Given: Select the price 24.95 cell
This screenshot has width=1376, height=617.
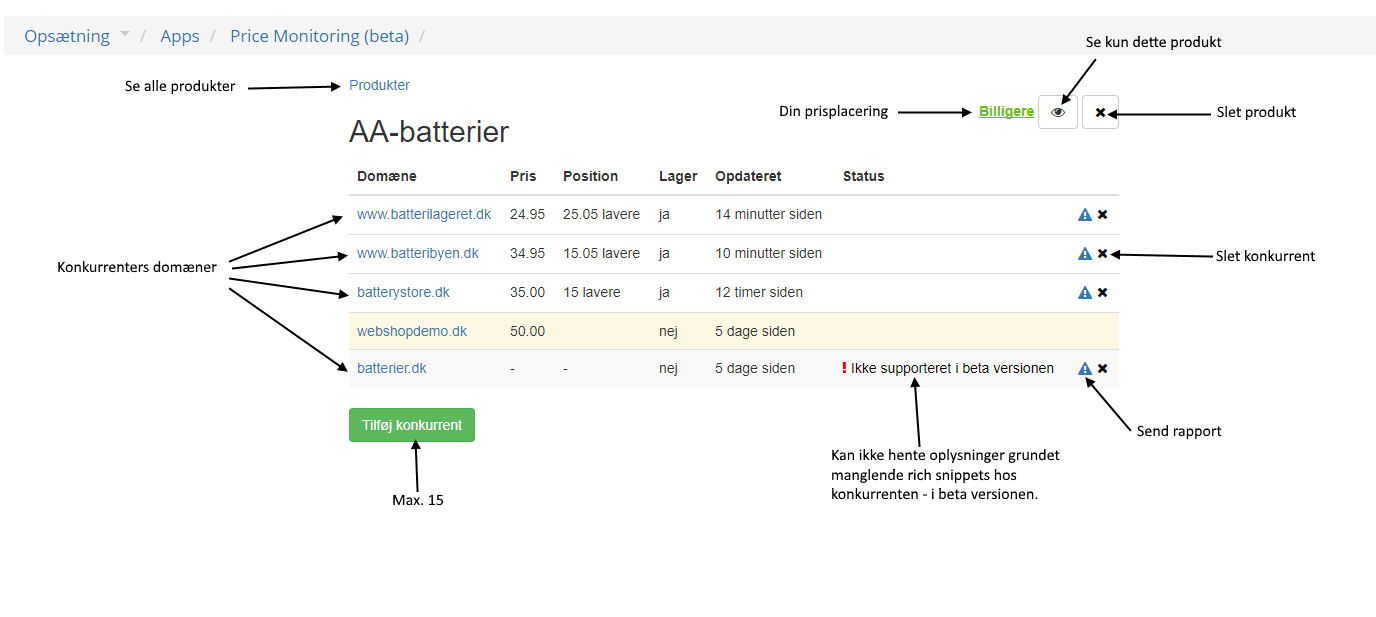Looking at the screenshot, I should (527, 214).
